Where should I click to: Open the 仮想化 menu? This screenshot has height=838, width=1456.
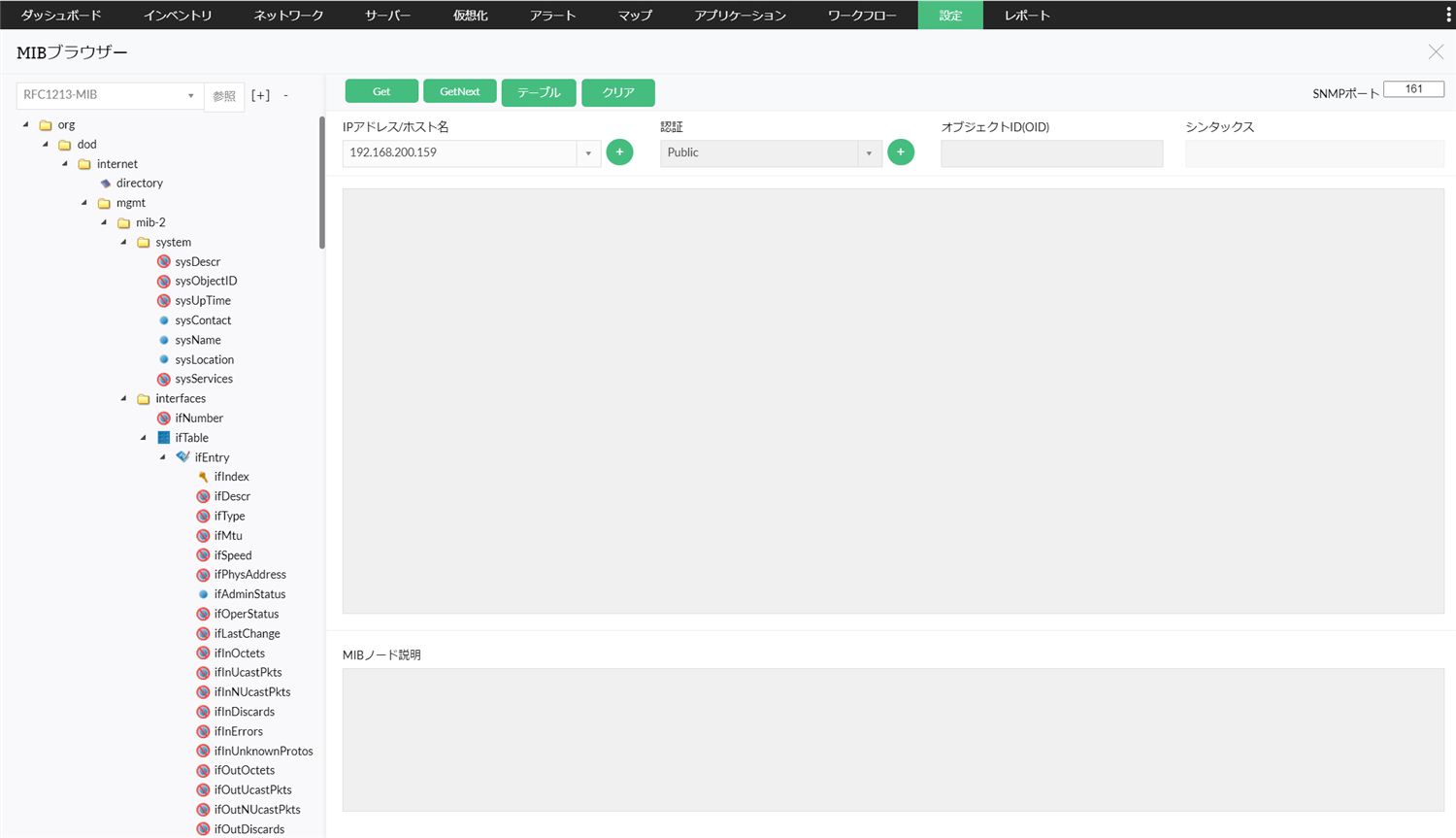[470, 16]
